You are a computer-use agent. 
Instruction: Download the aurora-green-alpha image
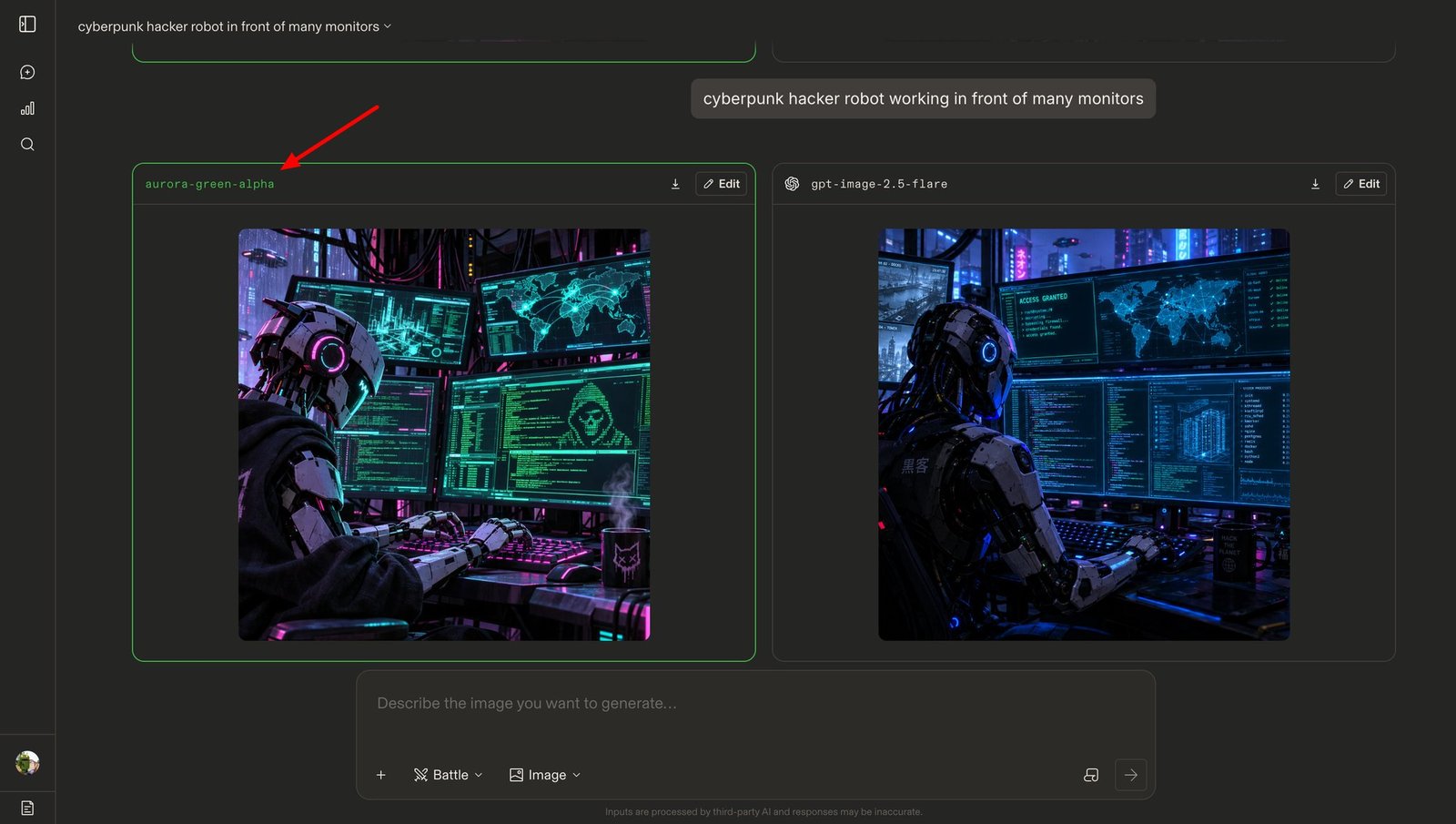pyautogui.click(x=675, y=184)
